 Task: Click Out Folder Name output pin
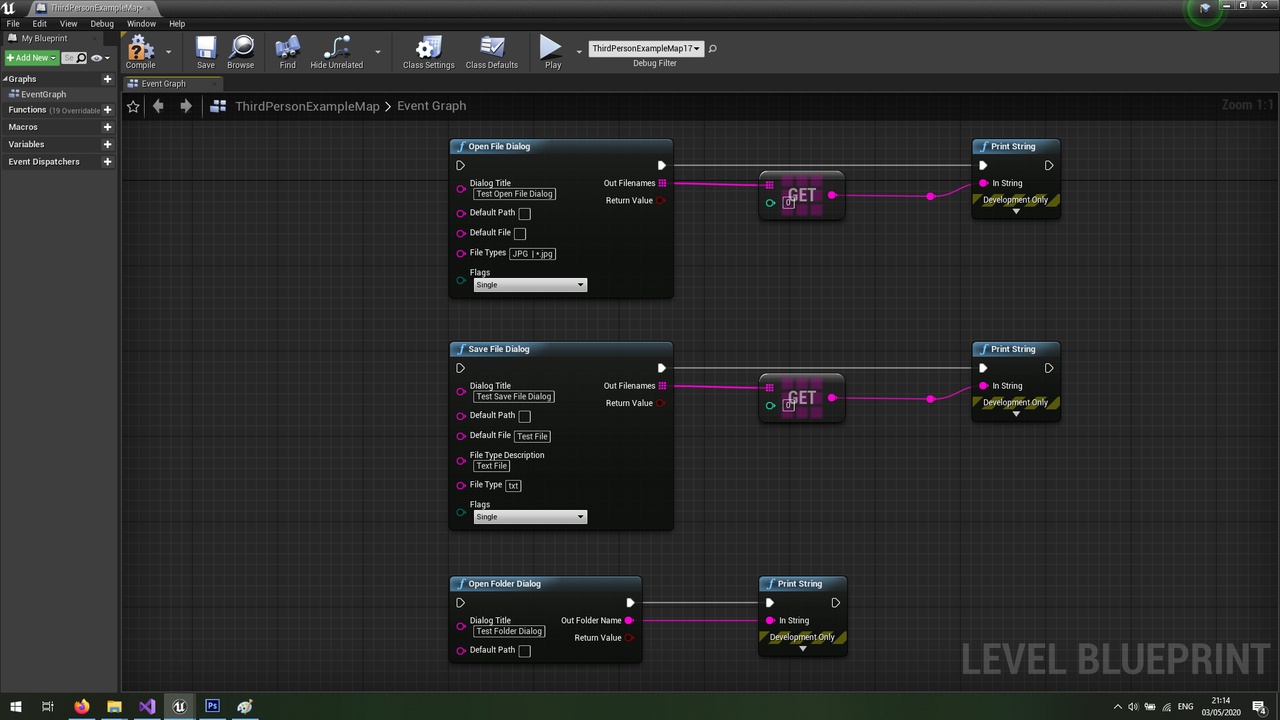click(x=629, y=621)
